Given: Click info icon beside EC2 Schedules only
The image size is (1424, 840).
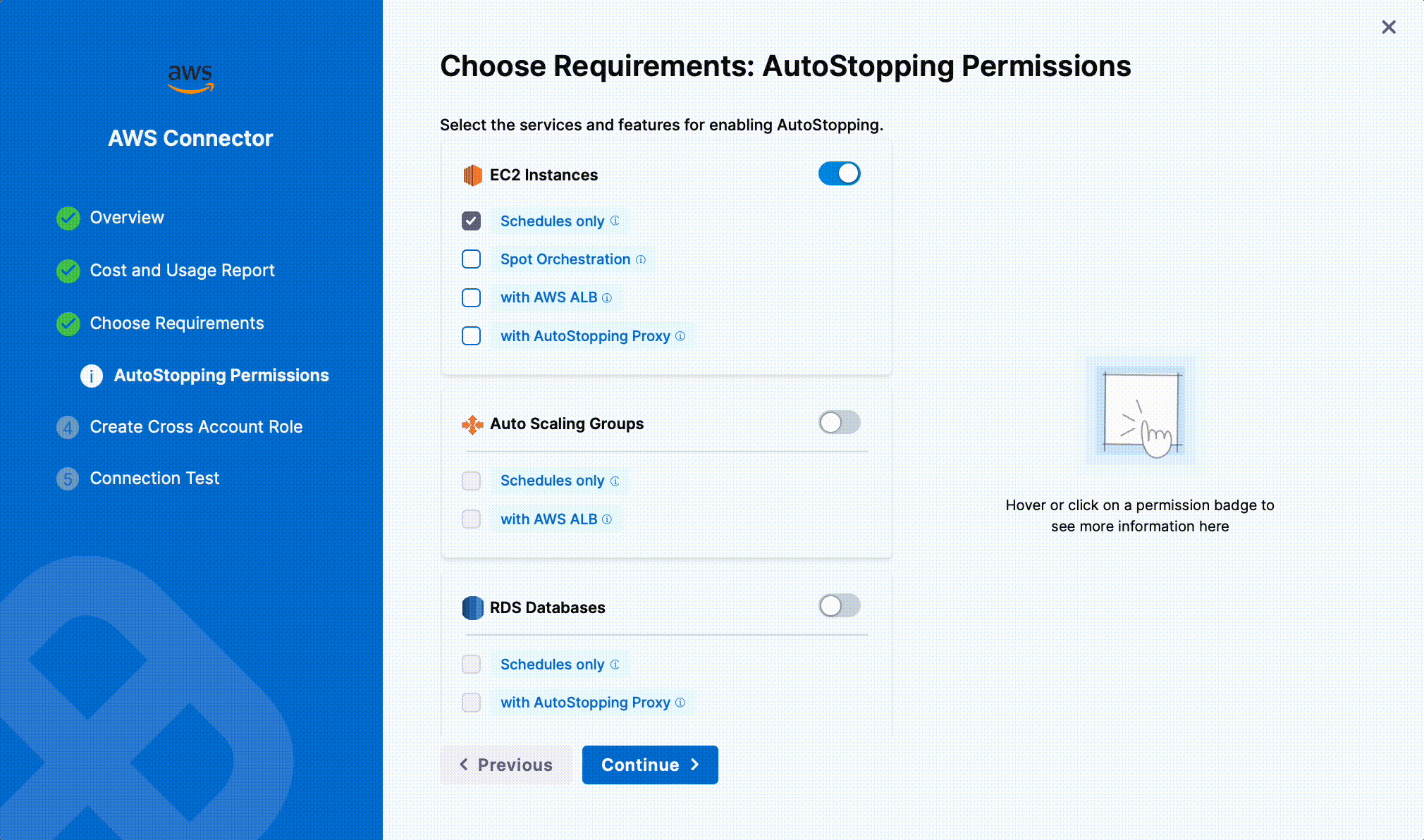Looking at the screenshot, I should pyautogui.click(x=615, y=221).
